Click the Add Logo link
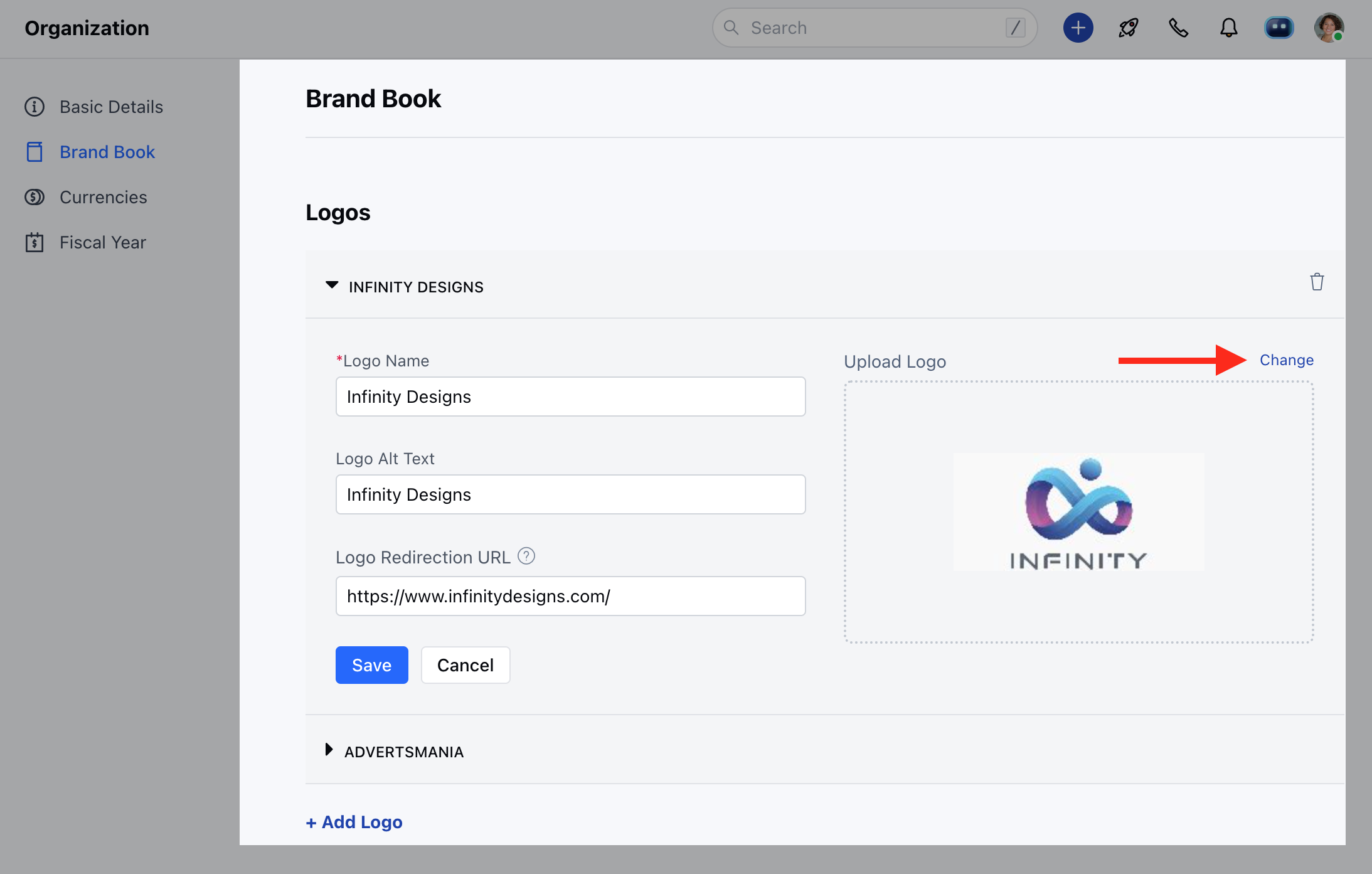1372x874 pixels. click(354, 822)
